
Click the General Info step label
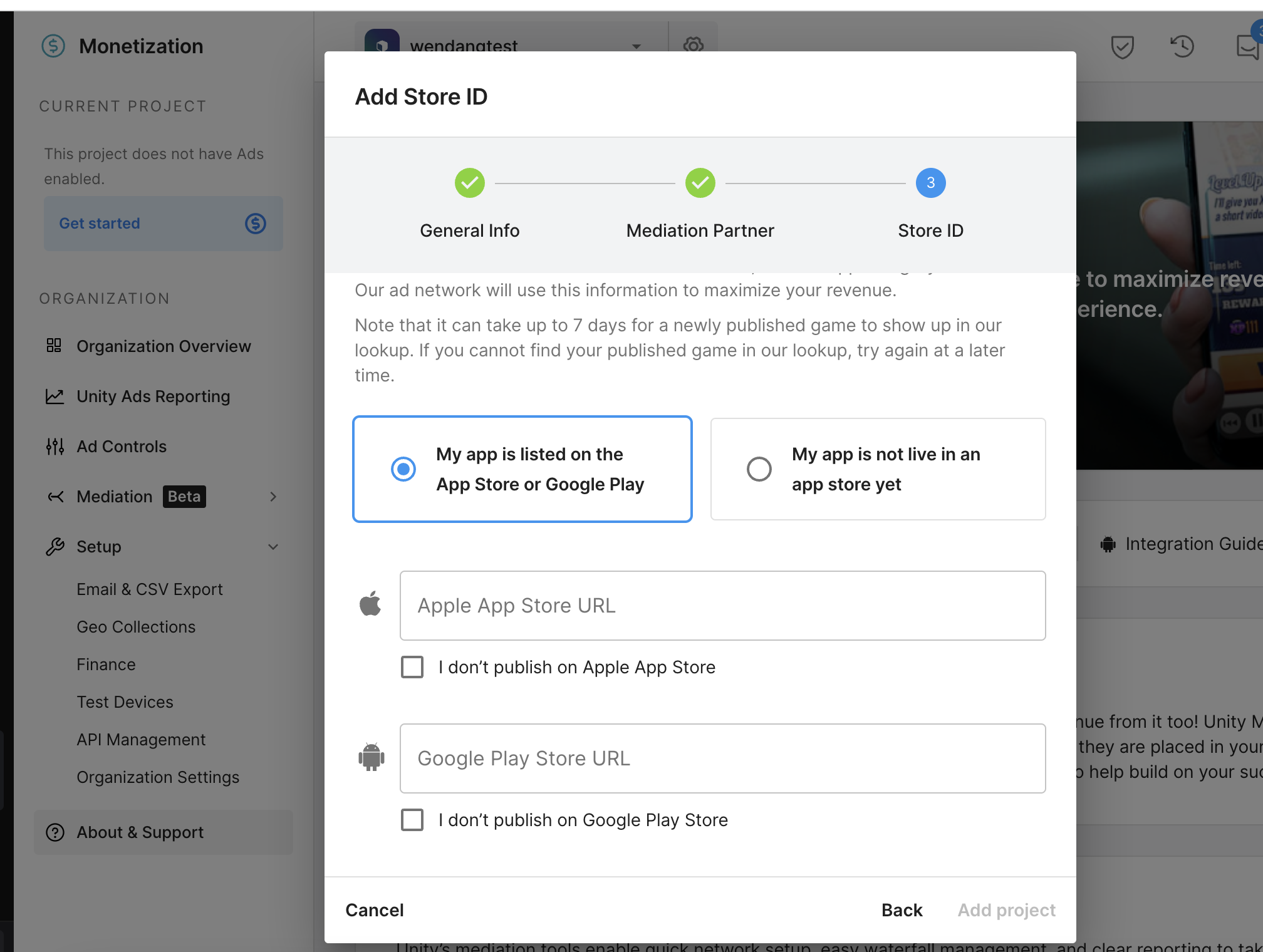click(470, 230)
